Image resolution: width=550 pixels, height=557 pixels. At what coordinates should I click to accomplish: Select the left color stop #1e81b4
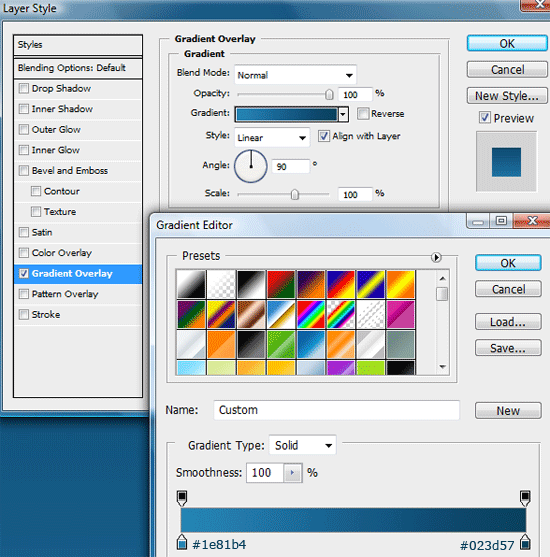pos(182,542)
